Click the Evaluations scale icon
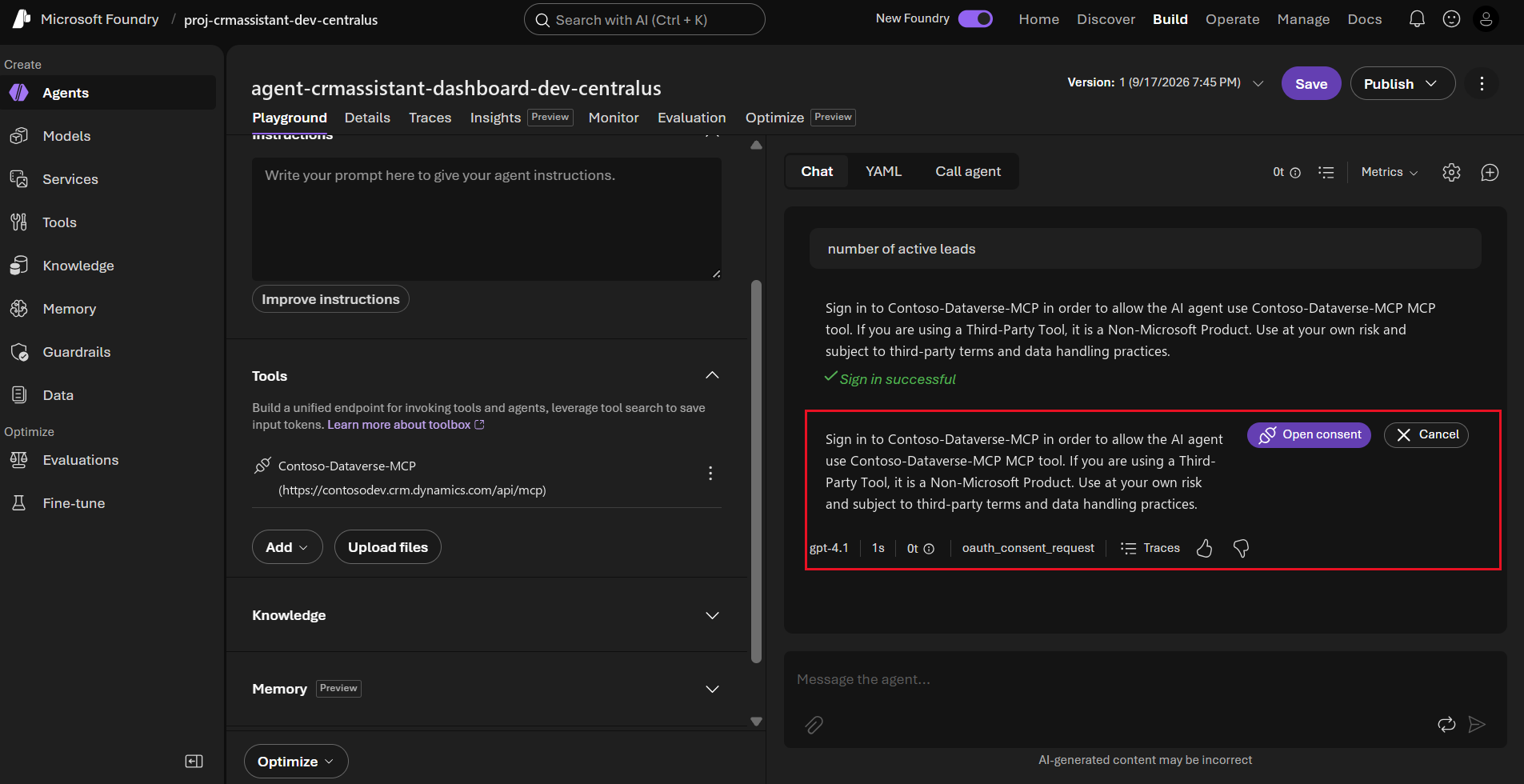This screenshot has width=1524, height=784. 19,460
